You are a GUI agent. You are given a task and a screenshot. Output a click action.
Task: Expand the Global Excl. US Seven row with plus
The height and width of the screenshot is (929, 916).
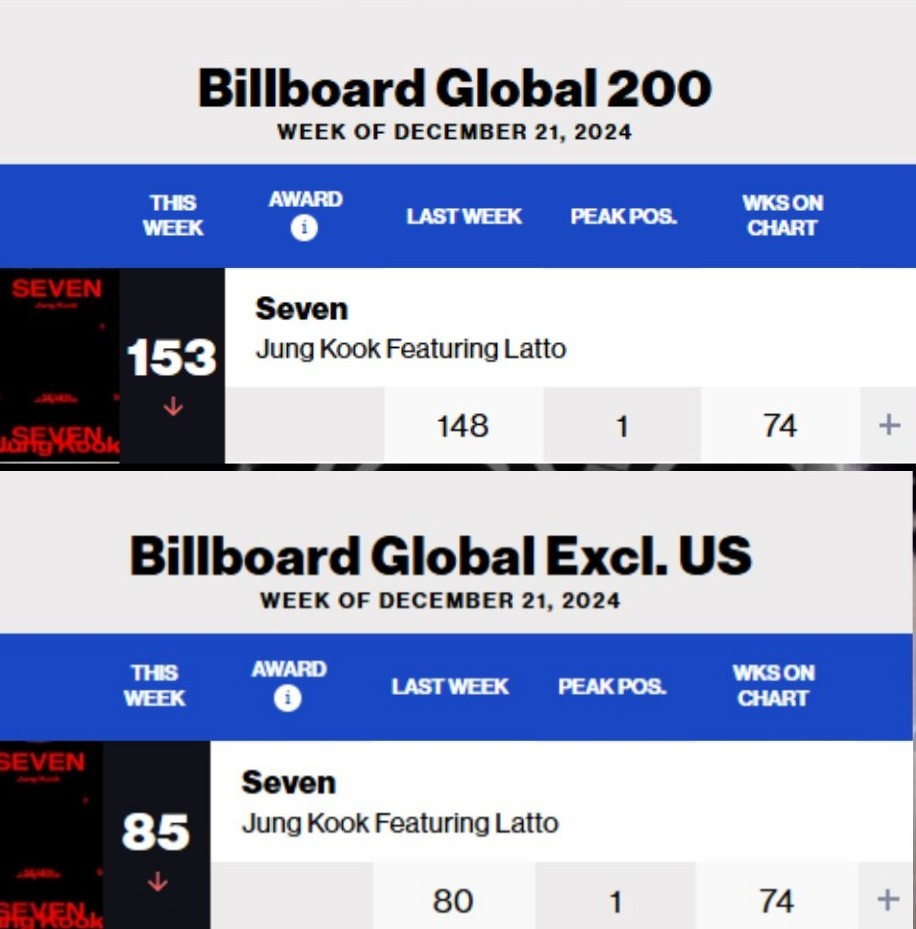(x=887, y=900)
